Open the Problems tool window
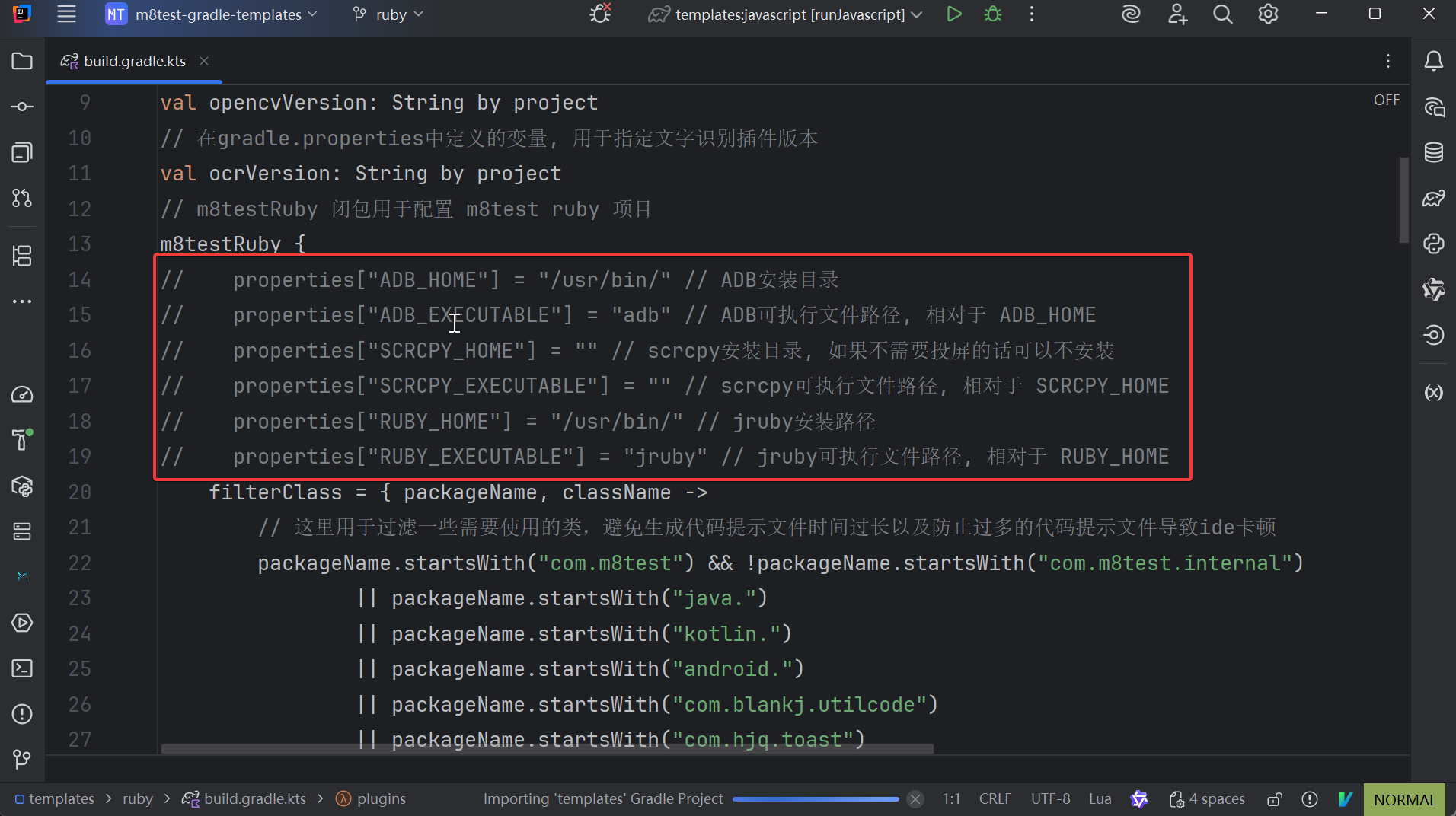The height and width of the screenshot is (816, 1456). click(x=22, y=714)
